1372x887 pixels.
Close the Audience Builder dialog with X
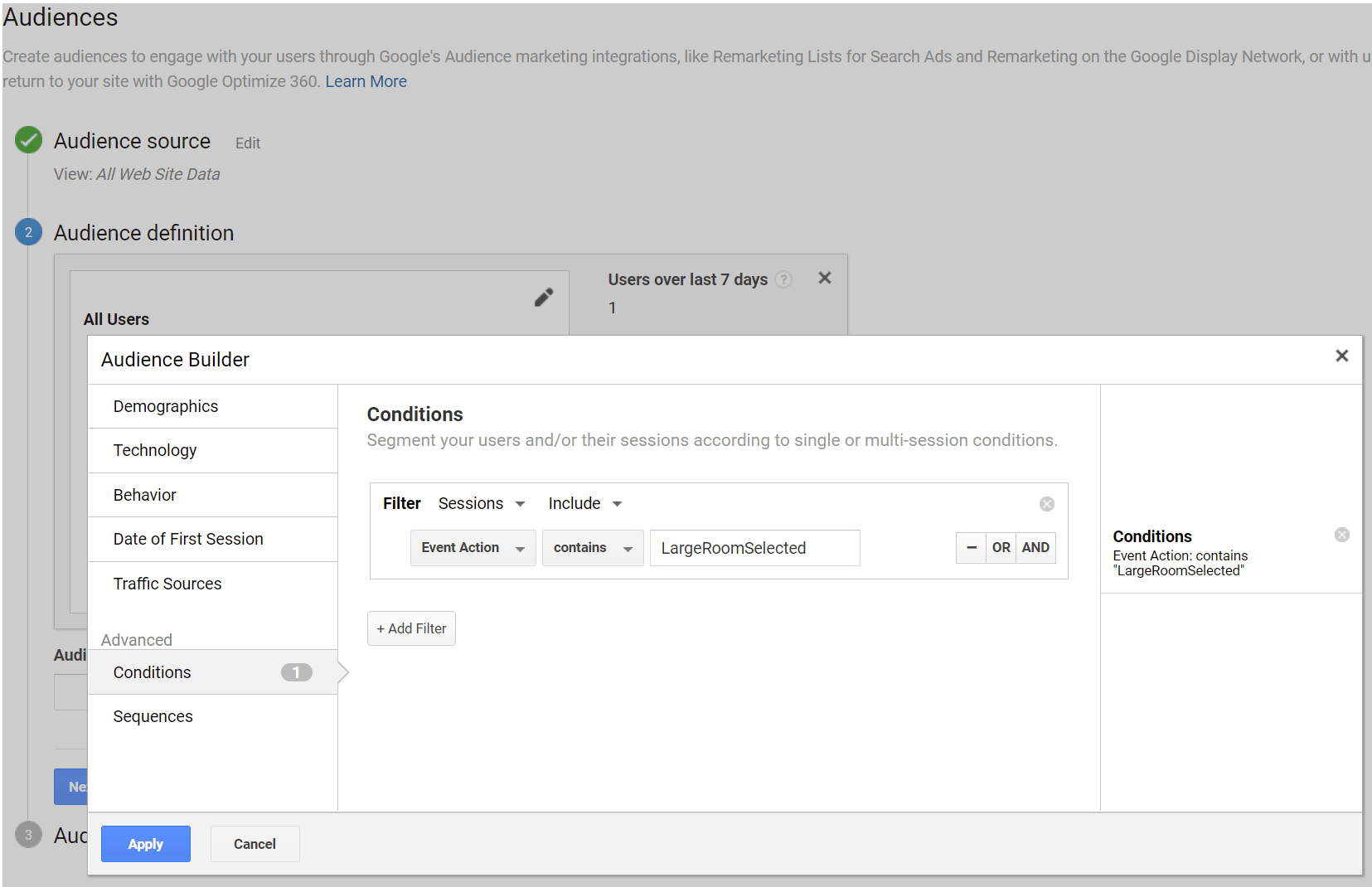(x=1342, y=356)
